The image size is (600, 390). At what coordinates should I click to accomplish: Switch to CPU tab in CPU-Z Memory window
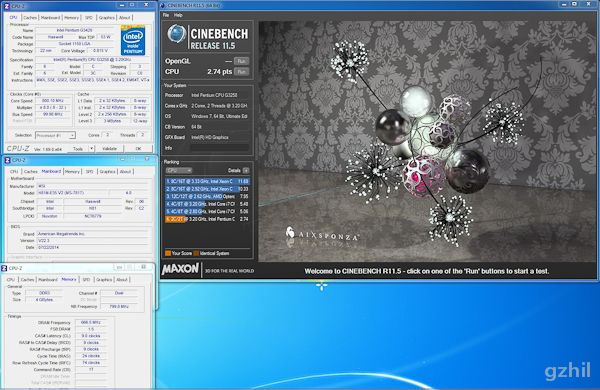(11, 280)
